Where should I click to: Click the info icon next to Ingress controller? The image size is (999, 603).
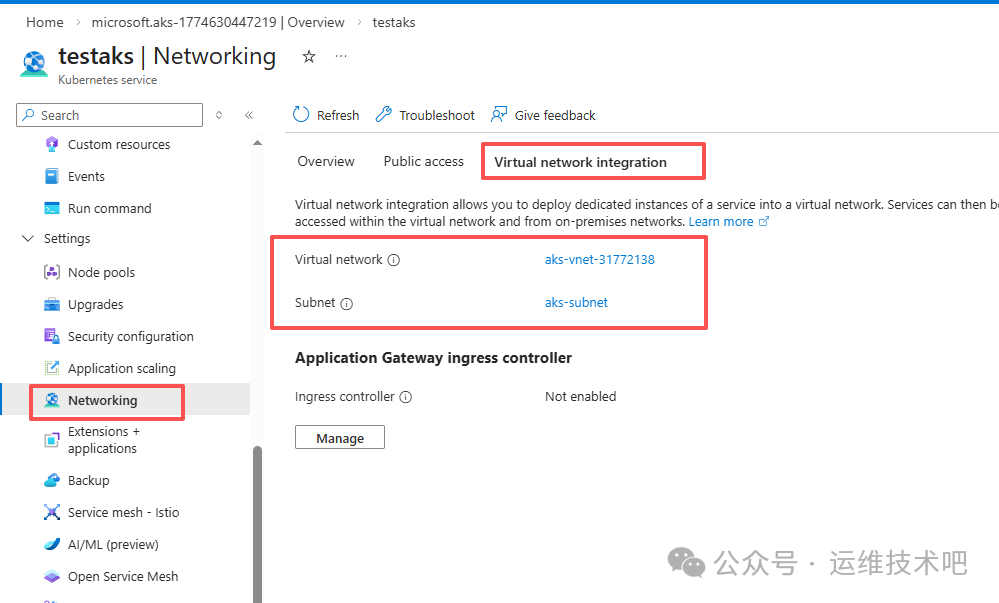click(x=406, y=397)
